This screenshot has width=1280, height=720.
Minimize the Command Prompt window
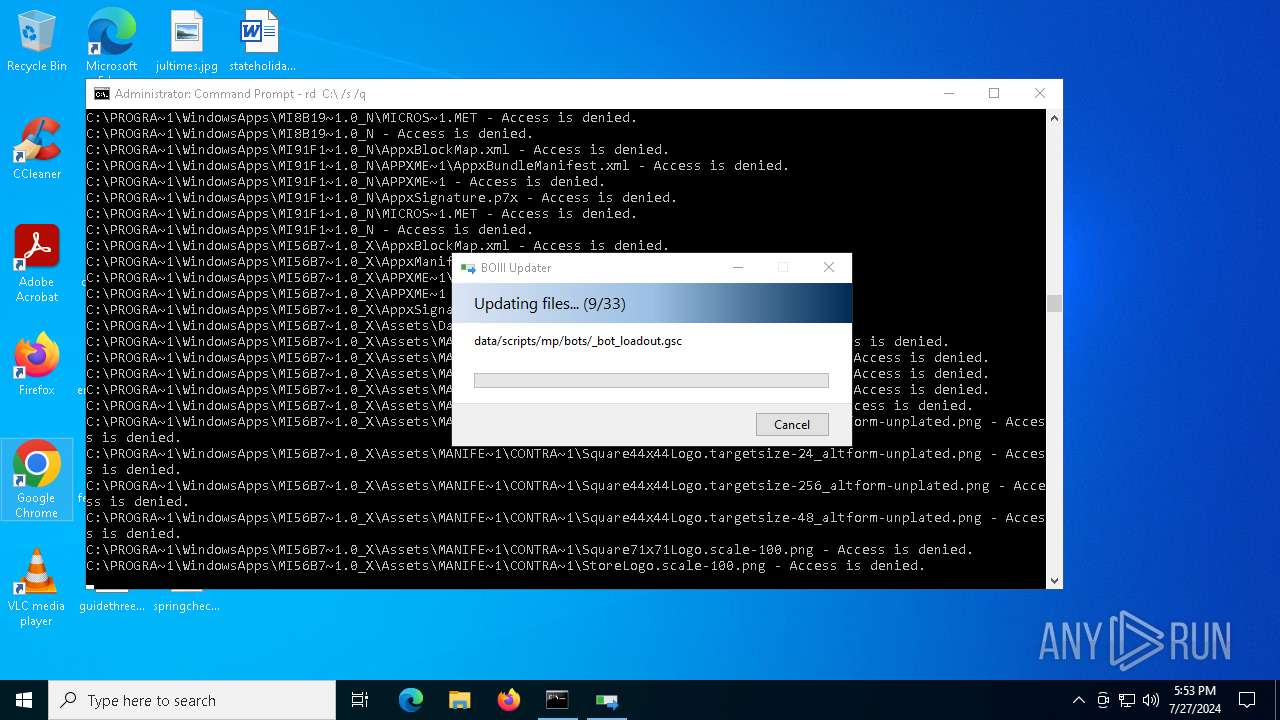click(x=948, y=93)
